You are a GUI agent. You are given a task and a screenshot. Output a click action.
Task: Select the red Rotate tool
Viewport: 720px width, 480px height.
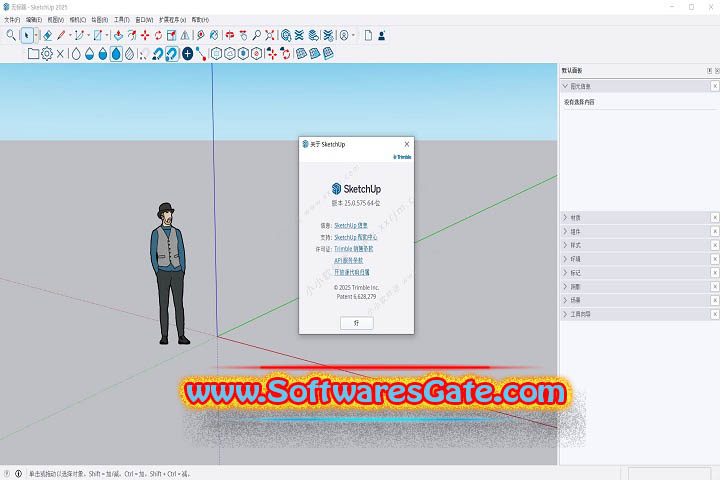pos(158,35)
